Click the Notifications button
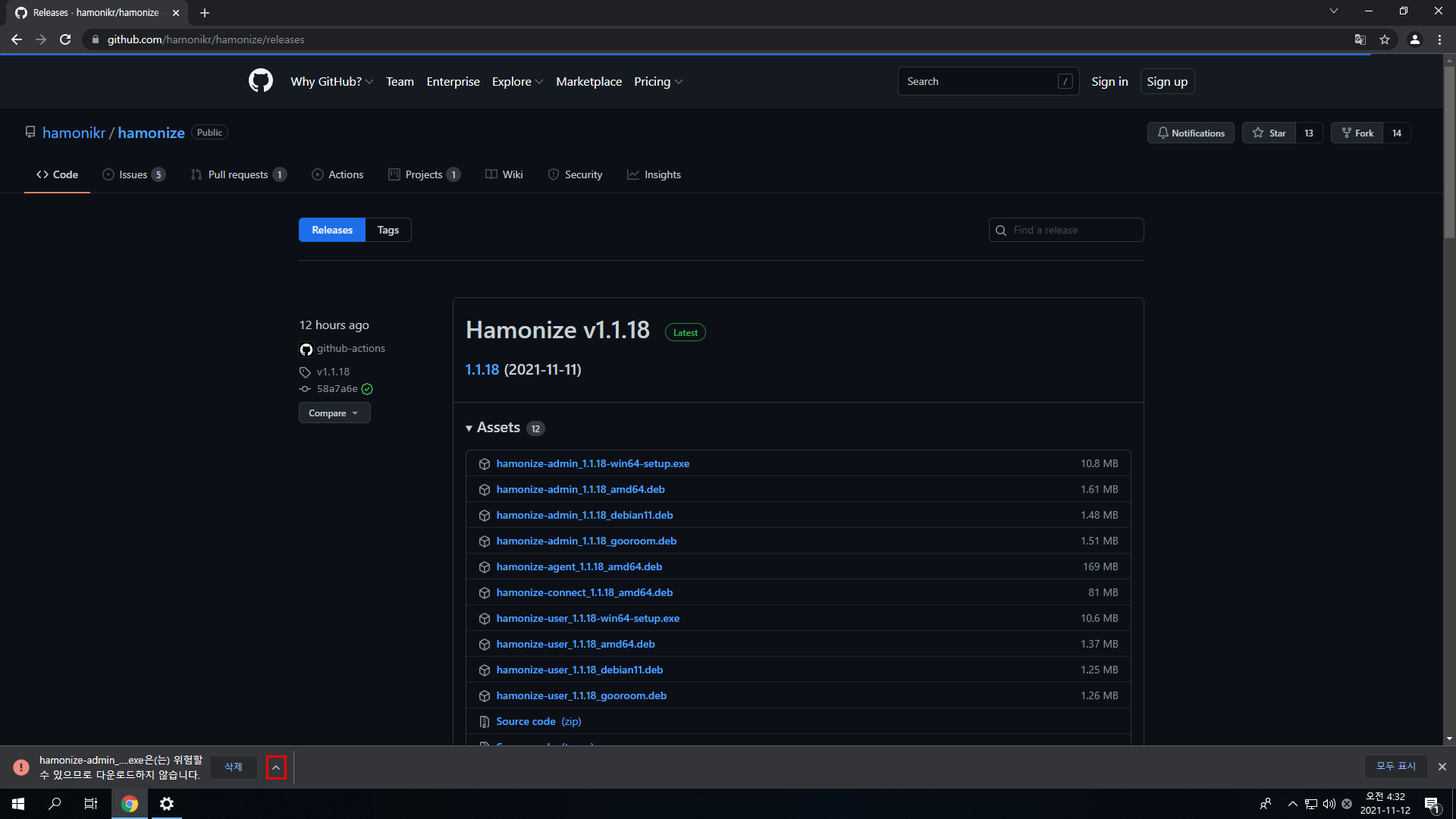This screenshot has height=819, width=1456. pyautogui.click(x=1191, y=133)
